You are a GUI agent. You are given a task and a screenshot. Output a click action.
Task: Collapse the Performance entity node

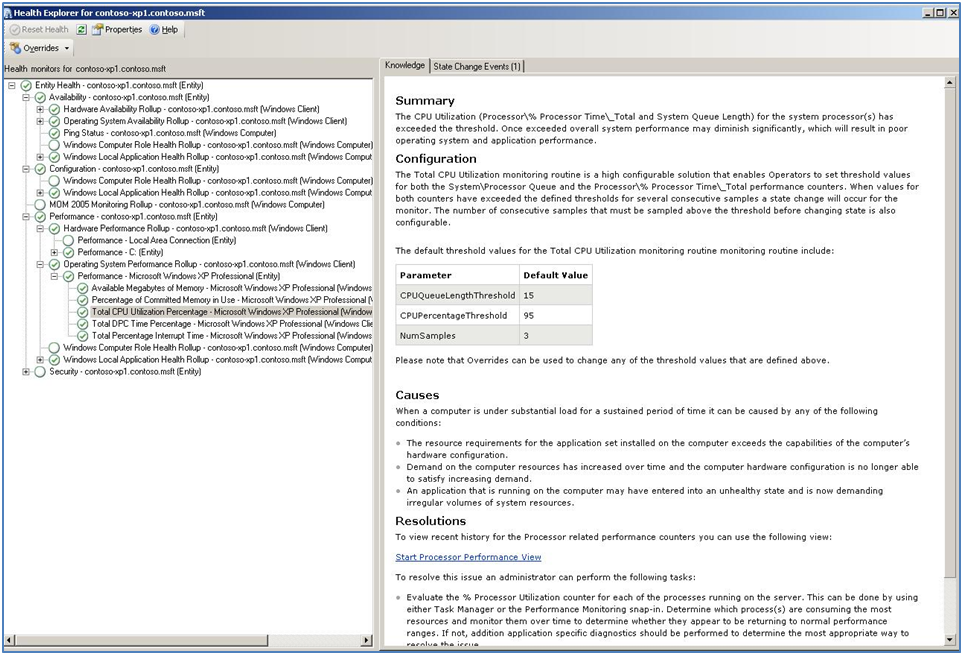(x=26, y=217)
